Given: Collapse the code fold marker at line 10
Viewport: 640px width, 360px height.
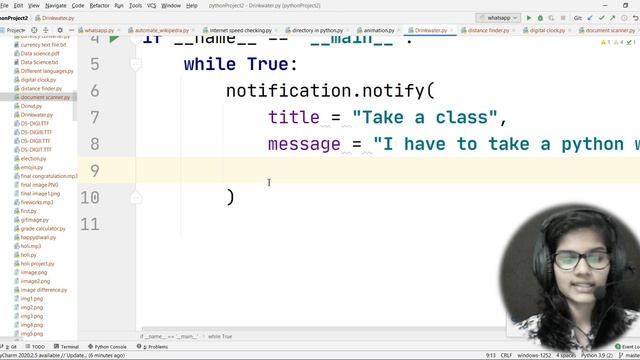Looking at the screenshot, I should pyautogui.click(x=136, y=198).
